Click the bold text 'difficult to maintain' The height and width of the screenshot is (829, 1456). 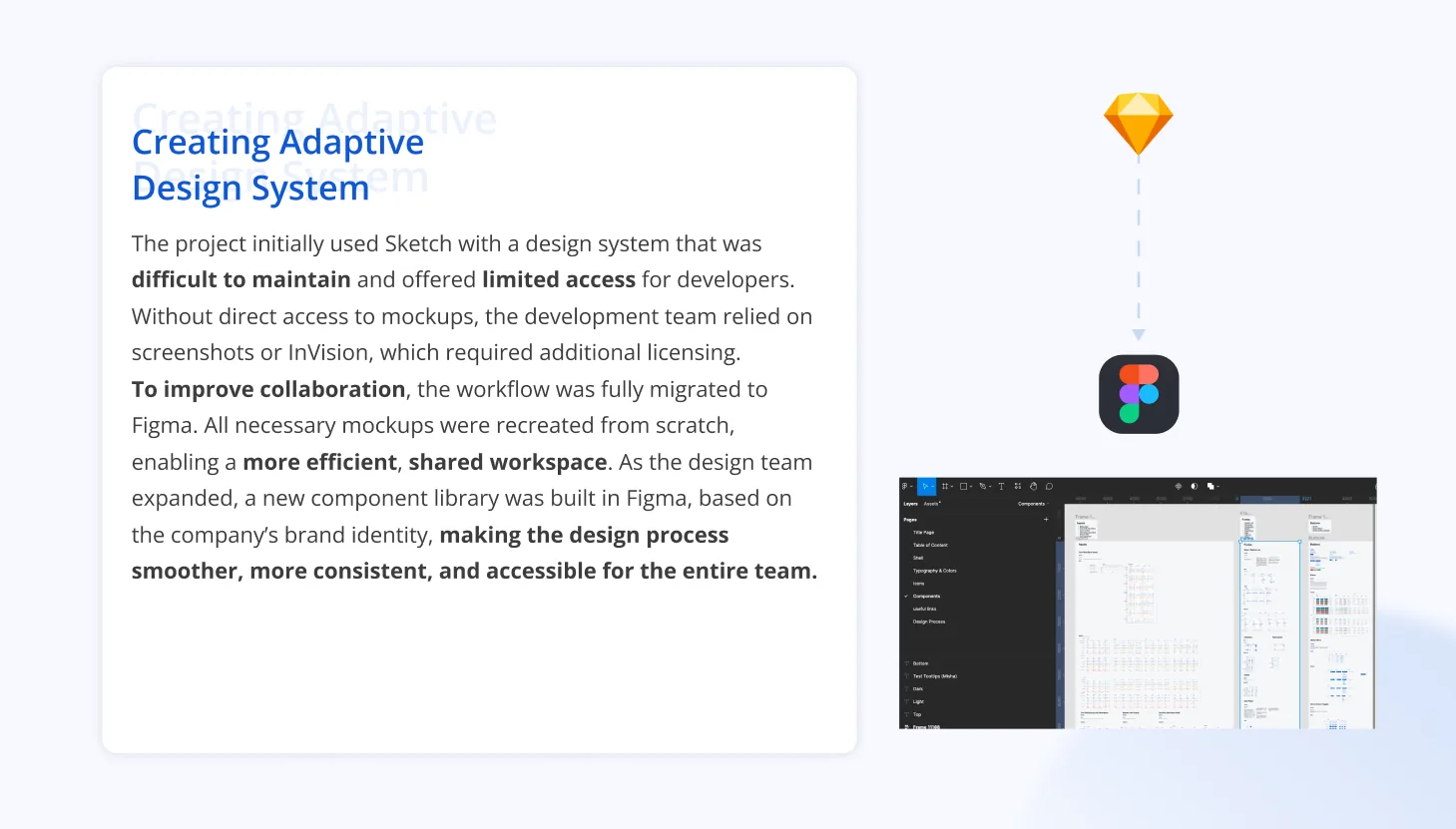click(x=241, y=280)
